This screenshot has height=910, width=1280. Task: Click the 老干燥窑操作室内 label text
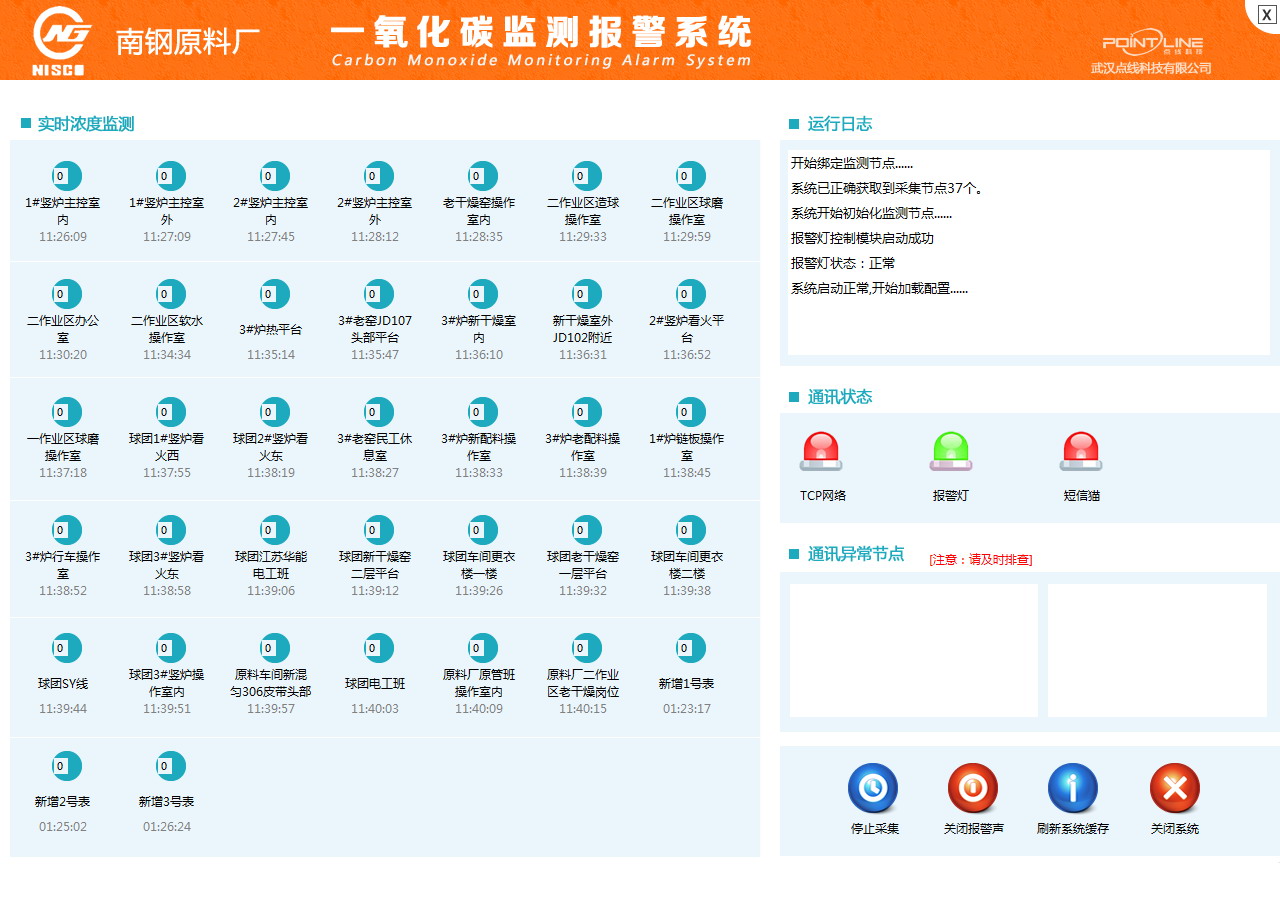tap(479, 211)
